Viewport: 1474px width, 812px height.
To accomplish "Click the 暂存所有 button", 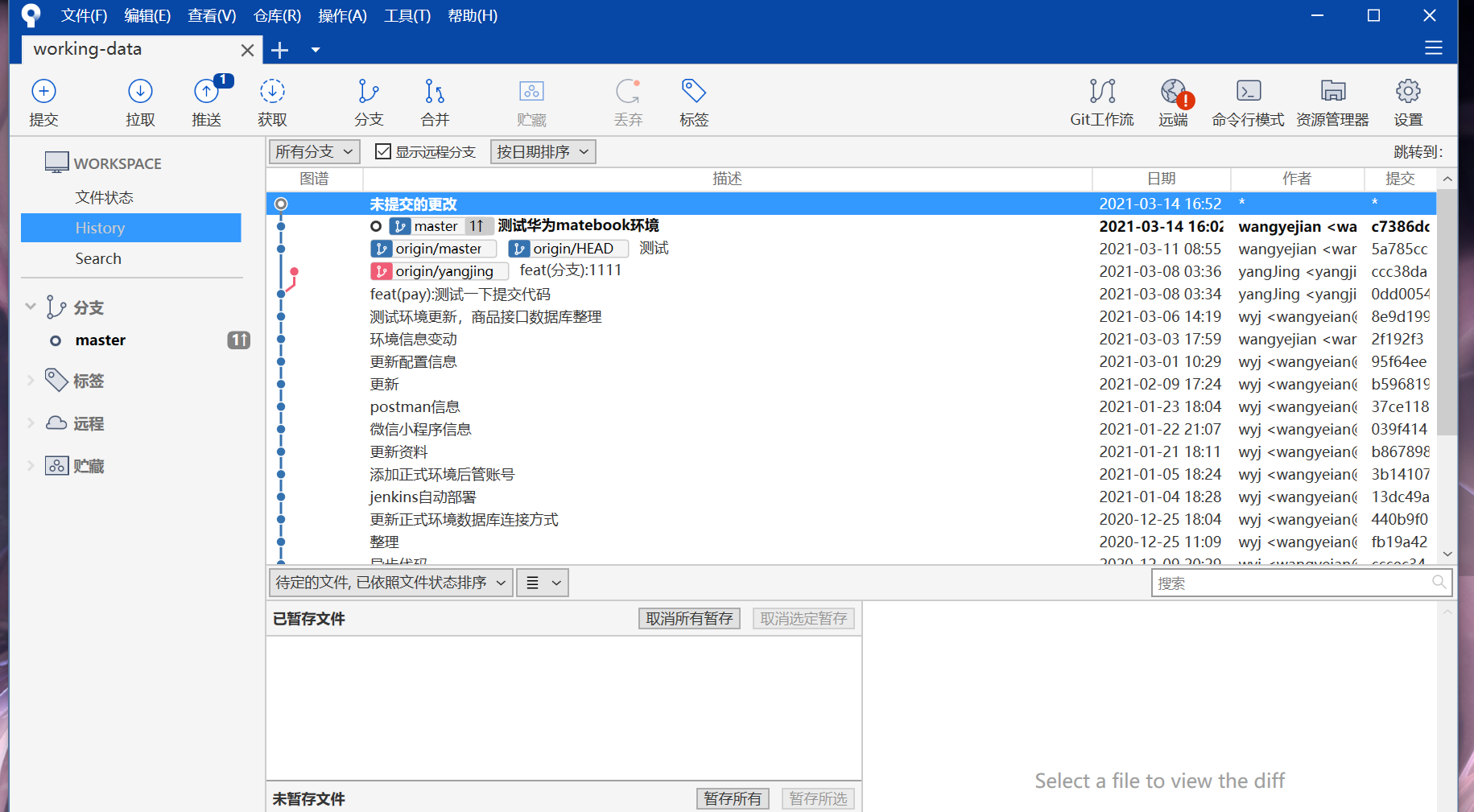I will (732, 798).
